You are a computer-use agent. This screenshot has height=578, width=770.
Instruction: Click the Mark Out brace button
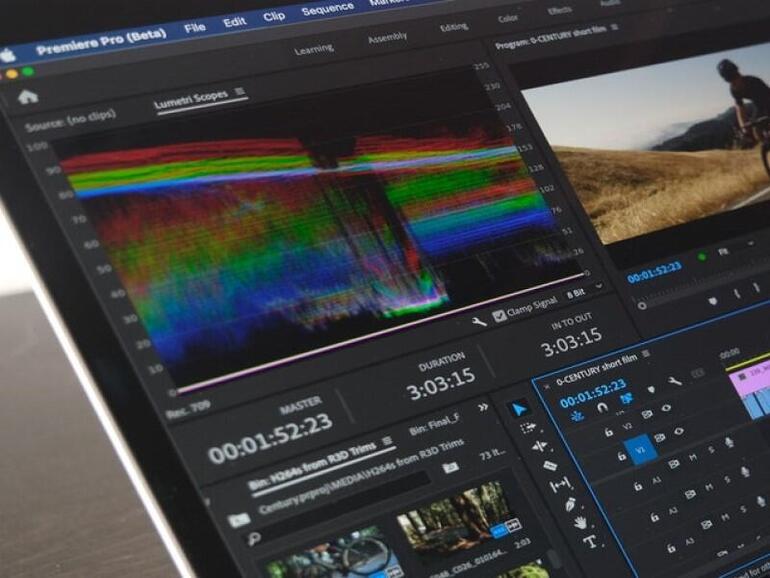pyautogui.click(x=757, y=289)
